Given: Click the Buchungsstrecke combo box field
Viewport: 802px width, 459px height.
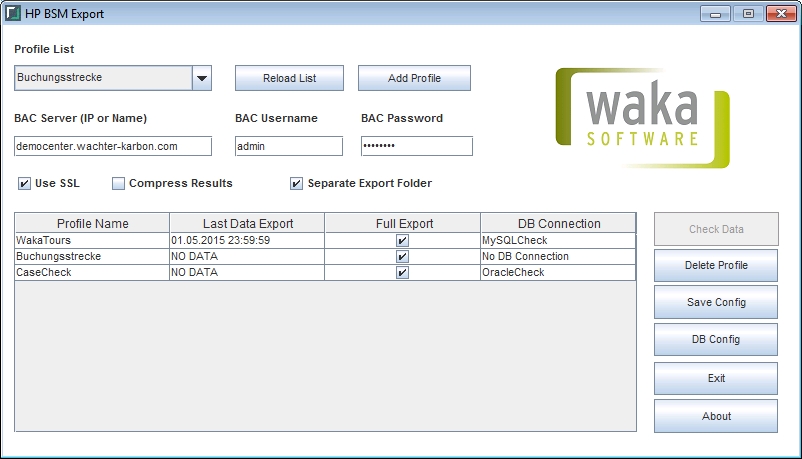Looking at the screenshot, I should point(103,78).
